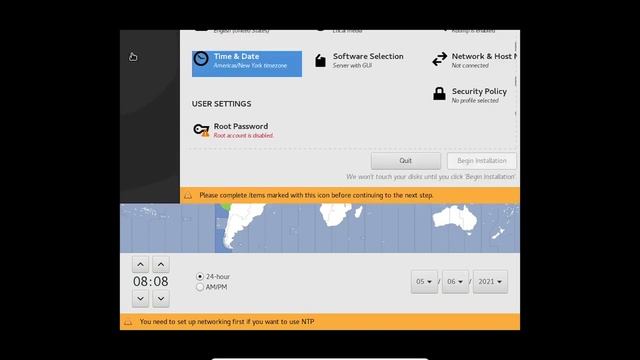Click the Begin Installation button
Screen dimensions: 640x360
click(482, 161)
